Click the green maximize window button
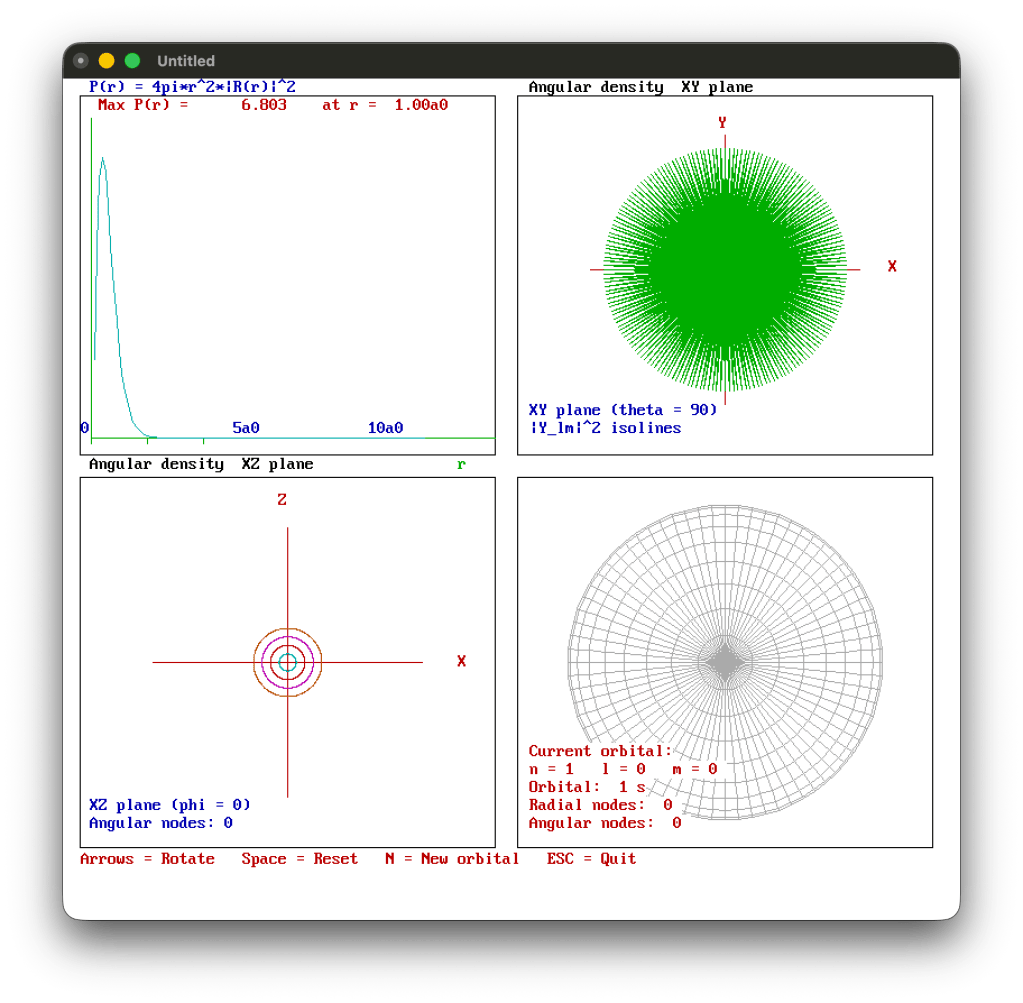The image size is (1023, 1003). click(132, 61)
